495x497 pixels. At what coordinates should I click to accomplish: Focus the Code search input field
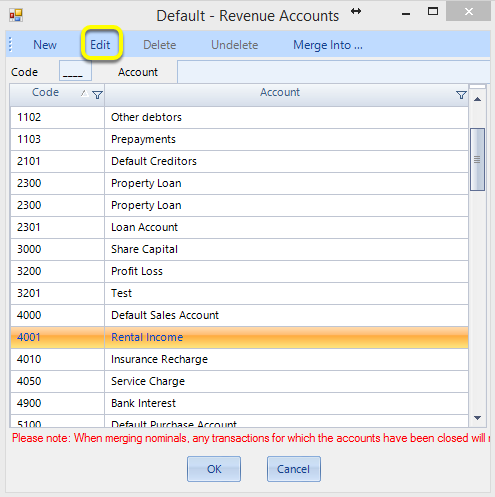point(75,71)
